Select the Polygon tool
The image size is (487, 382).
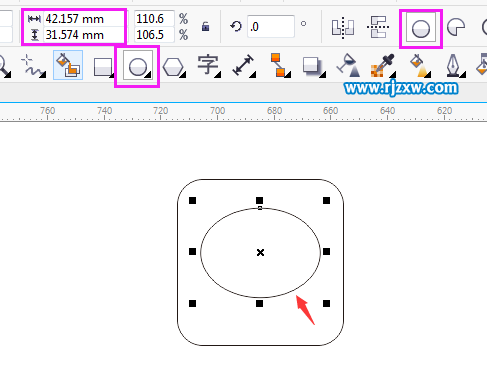click(173, 66)
